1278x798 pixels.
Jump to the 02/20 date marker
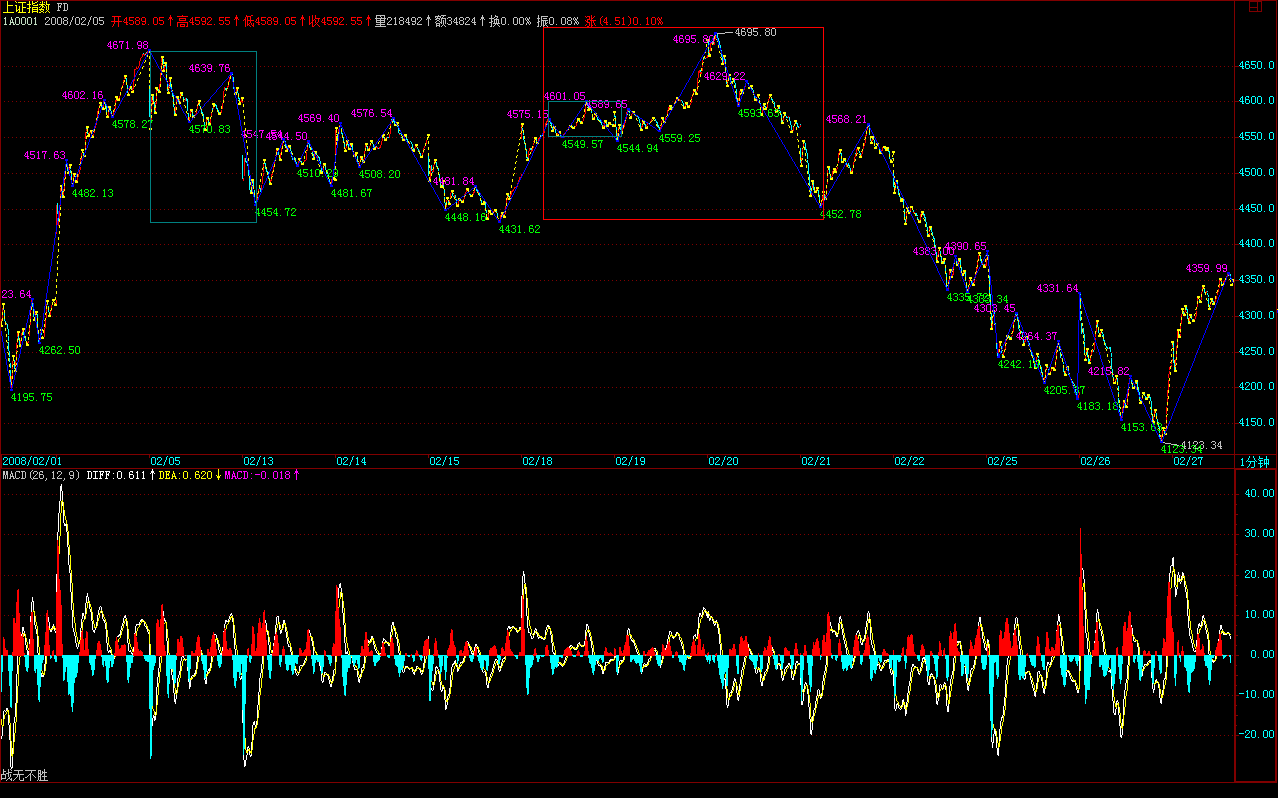tap(723, 461)
